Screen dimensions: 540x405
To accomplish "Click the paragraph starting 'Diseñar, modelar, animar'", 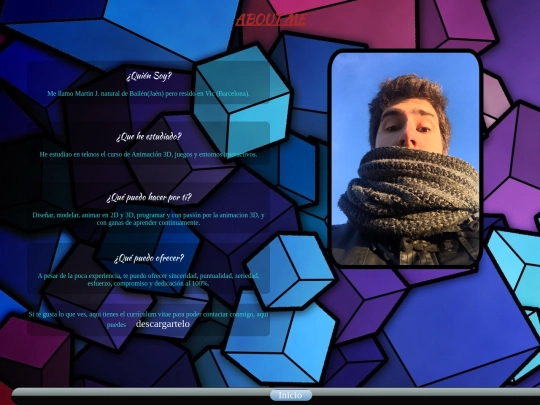I will pyautogui.click(x=148, y=219).
